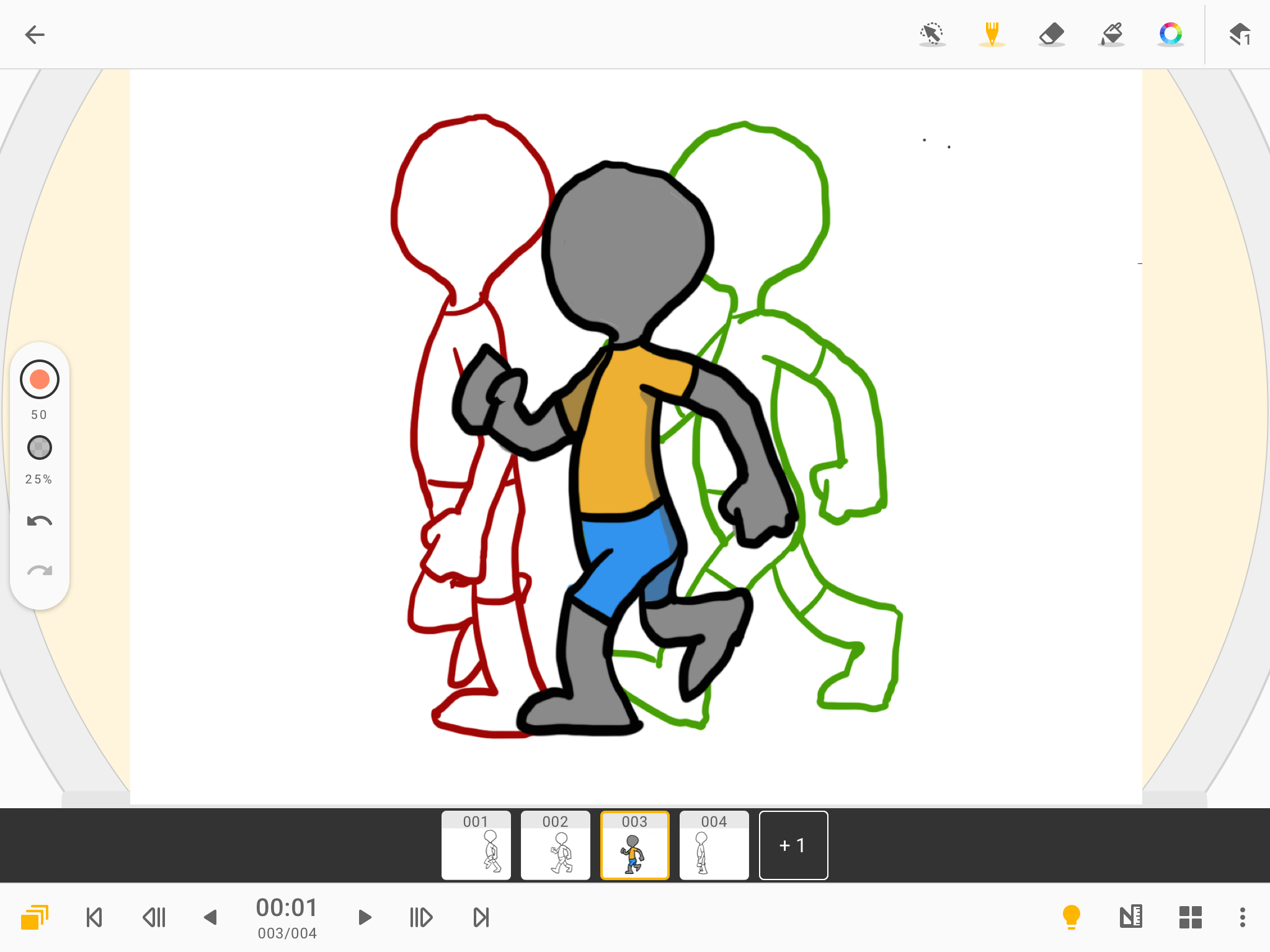This screenshot has width=1270, height=952.
Task: Open the layers panel icon
Action: click(1240, 35)
